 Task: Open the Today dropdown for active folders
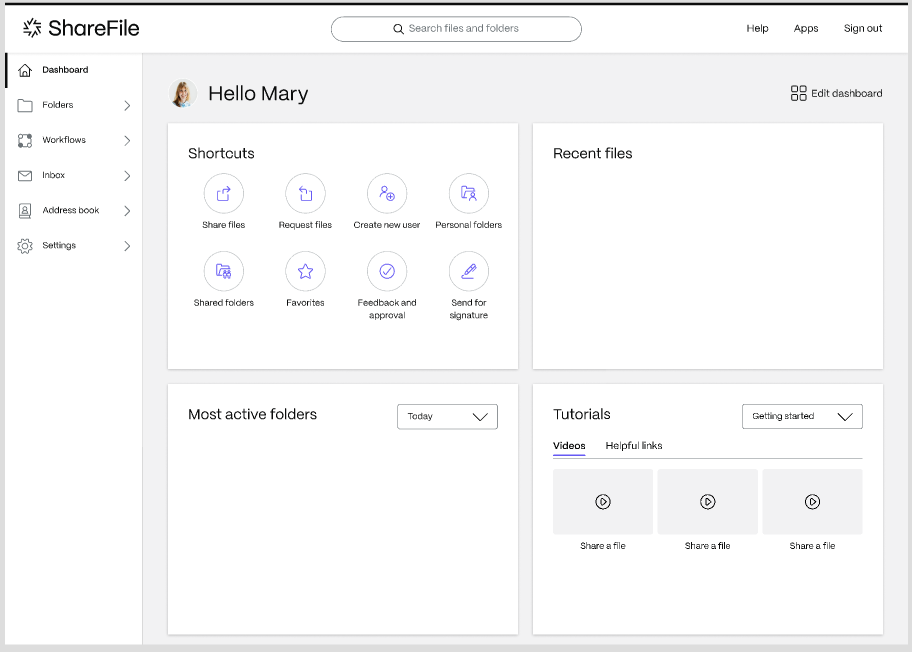pos(447,417)
